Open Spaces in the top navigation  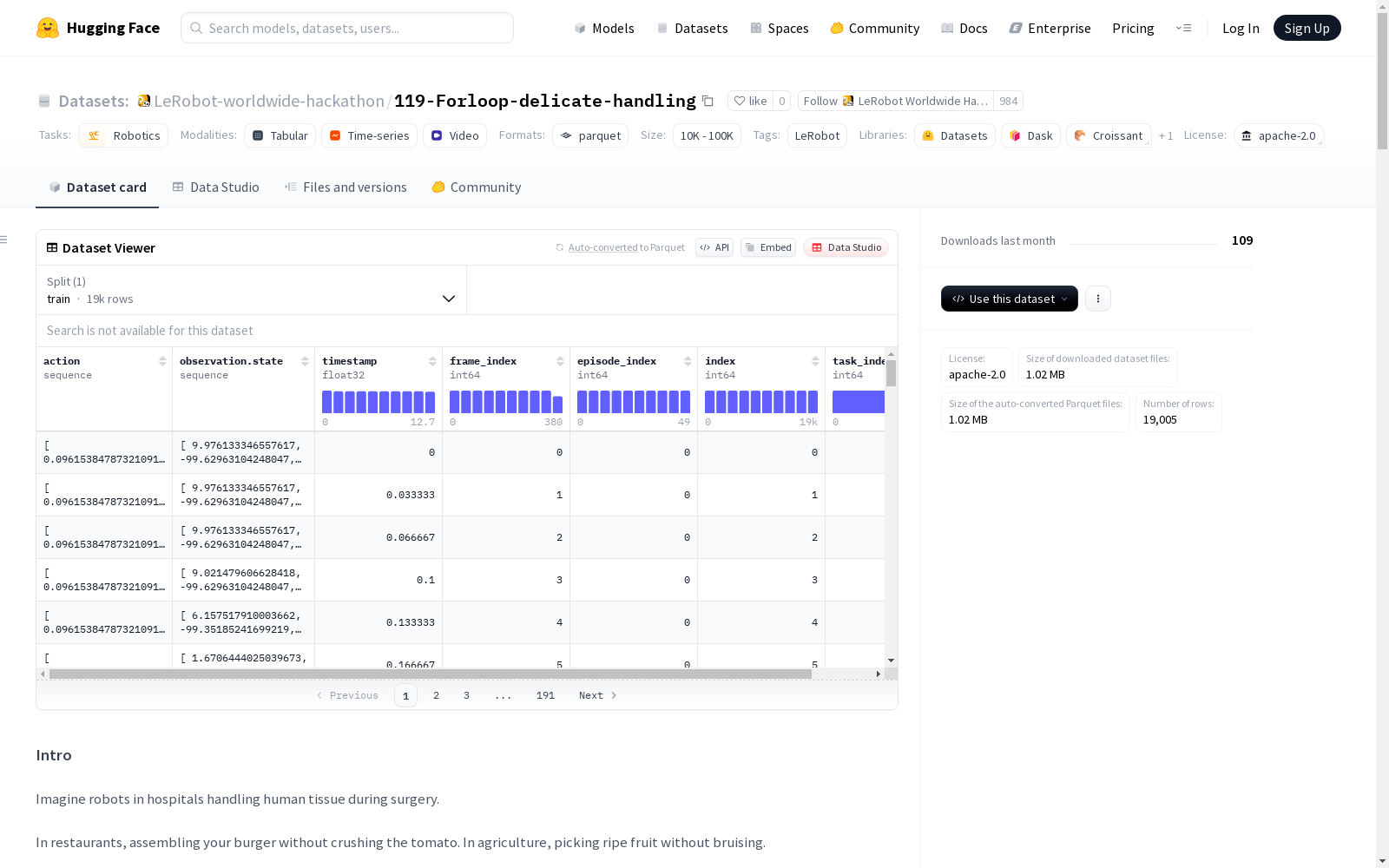(x=780, y=28)
